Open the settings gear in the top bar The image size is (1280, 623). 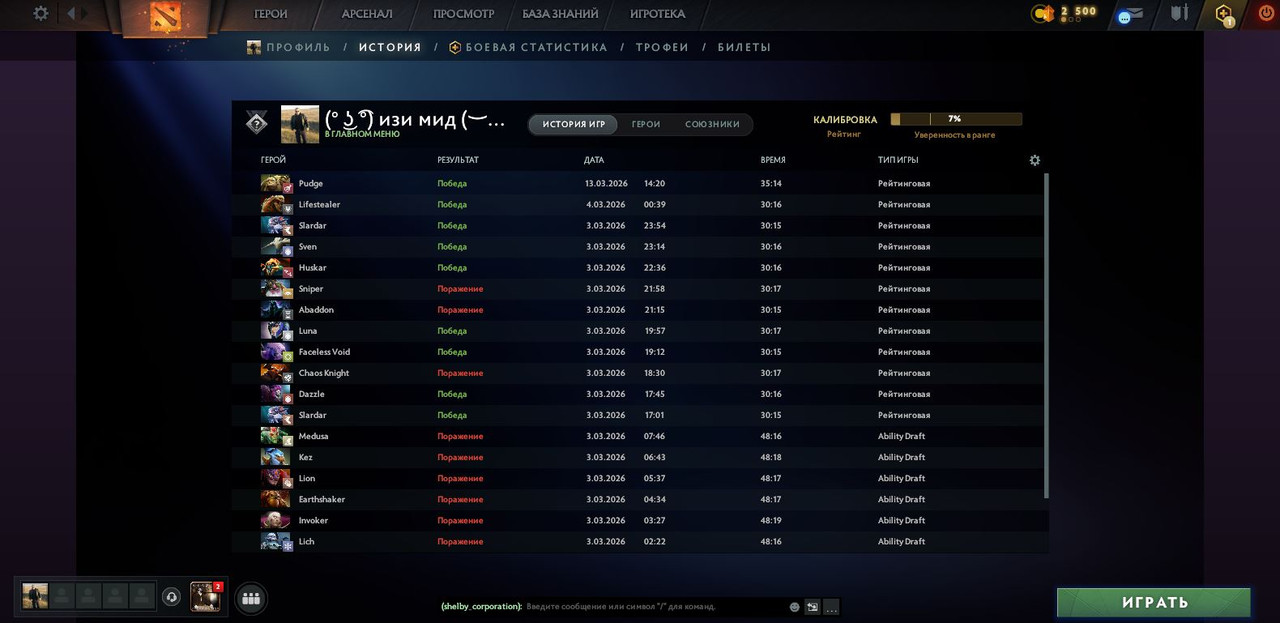coord(41,13)
